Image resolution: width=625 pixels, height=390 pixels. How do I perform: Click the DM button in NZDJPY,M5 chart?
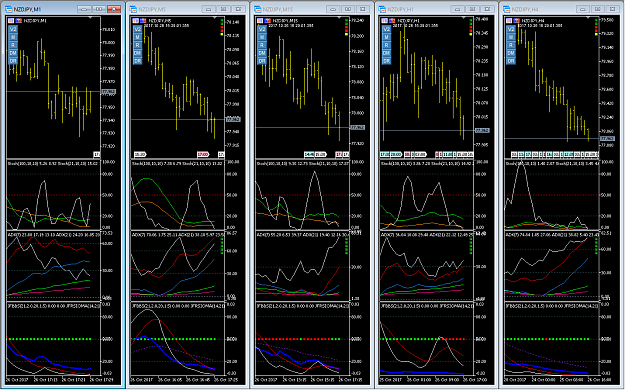click(138, 53)
